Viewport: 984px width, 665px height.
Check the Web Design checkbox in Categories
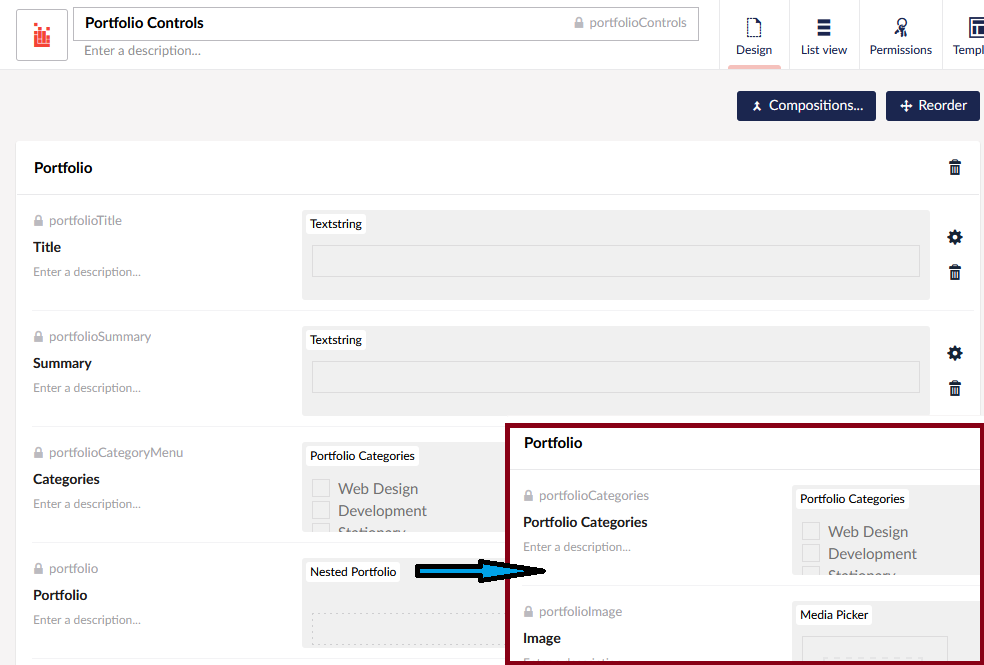click(321, 488)
